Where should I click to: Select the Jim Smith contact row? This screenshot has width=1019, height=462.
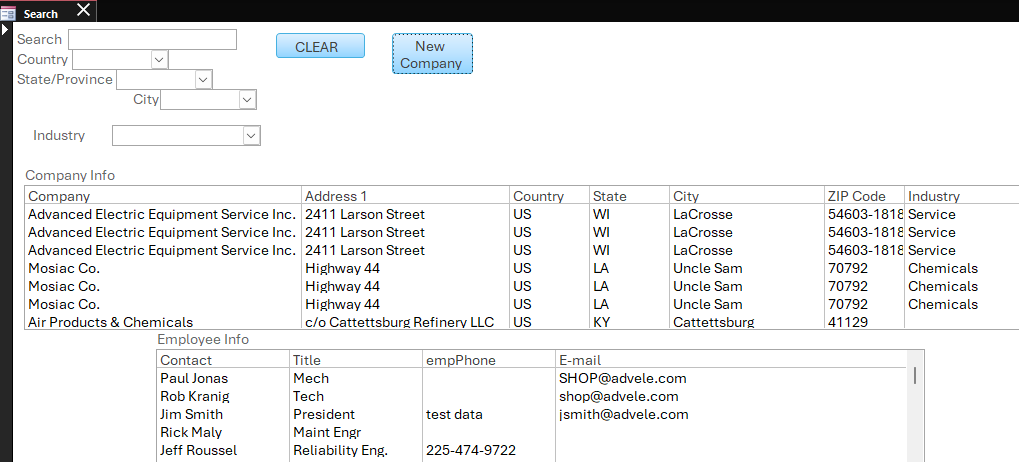[x=532, y=415]
